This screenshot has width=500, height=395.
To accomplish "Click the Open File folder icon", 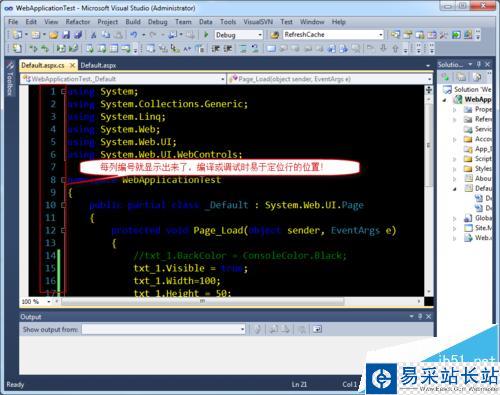I will (x=54, y=35).
